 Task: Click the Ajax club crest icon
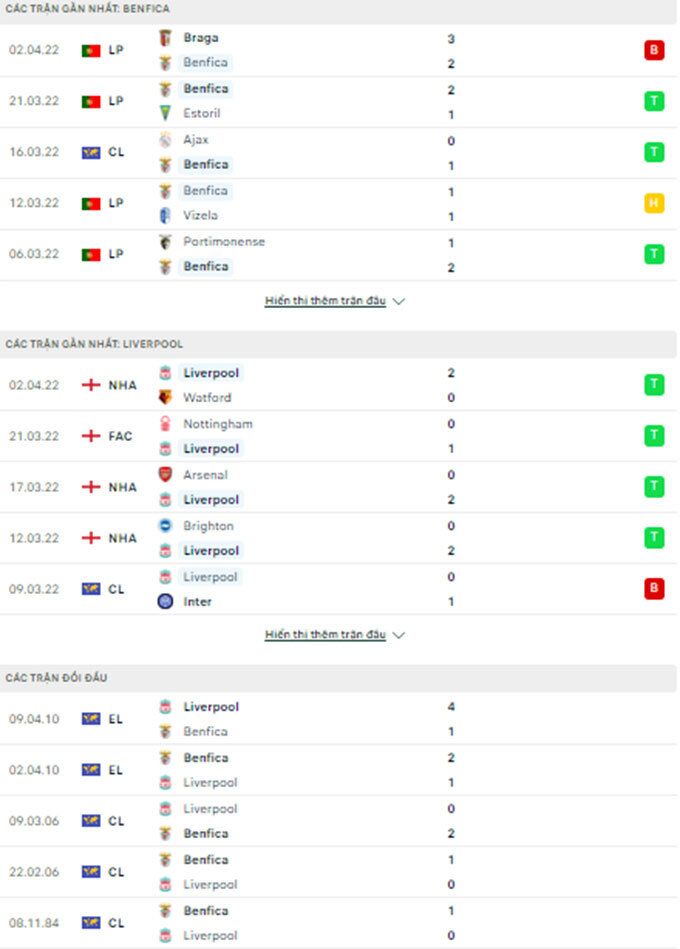point(165,140)
